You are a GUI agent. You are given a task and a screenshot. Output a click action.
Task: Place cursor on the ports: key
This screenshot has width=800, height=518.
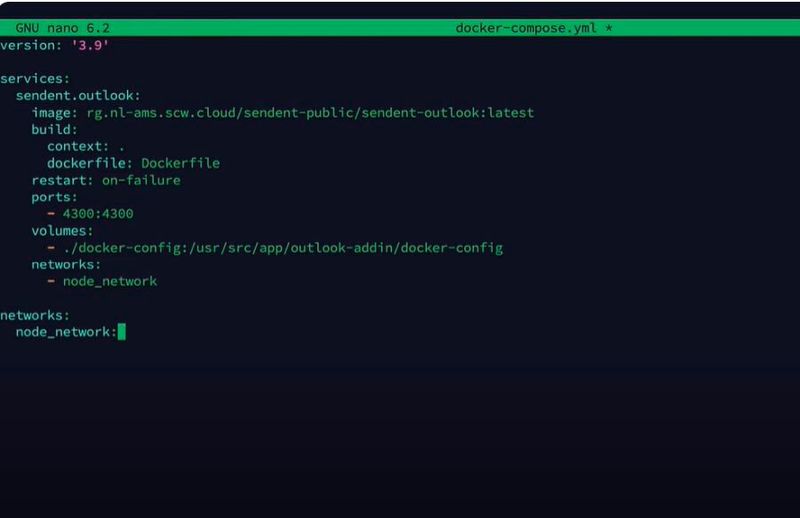(54, 197)
